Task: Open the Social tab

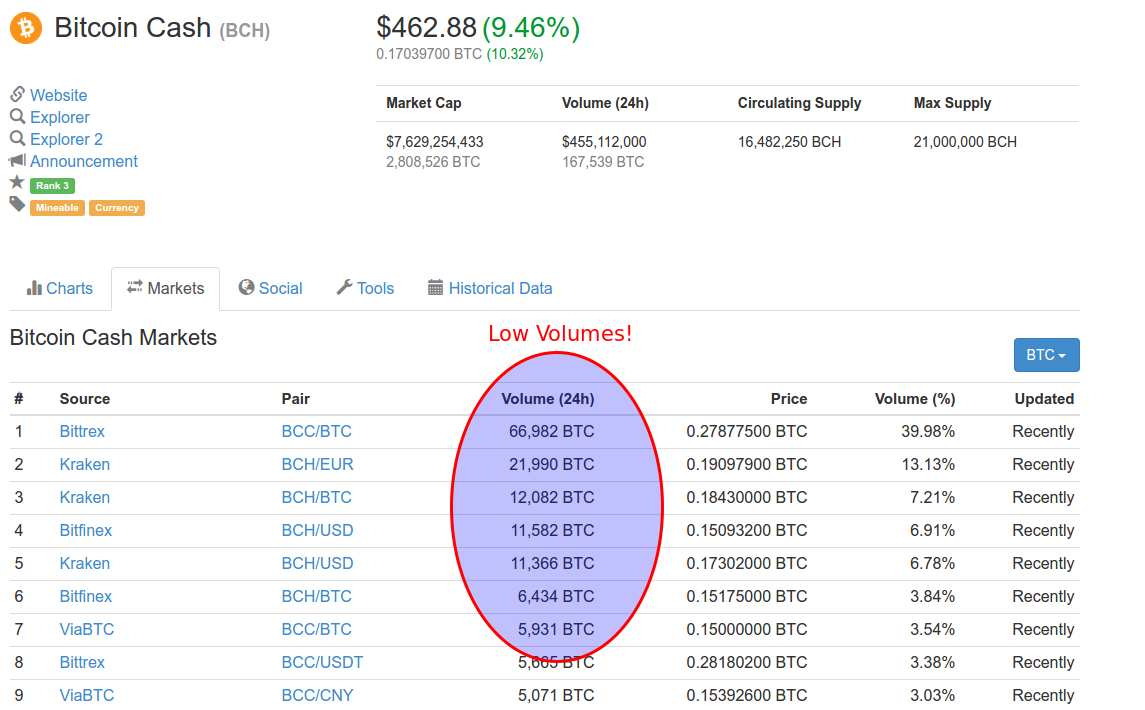Action: [x=271, y=289]
